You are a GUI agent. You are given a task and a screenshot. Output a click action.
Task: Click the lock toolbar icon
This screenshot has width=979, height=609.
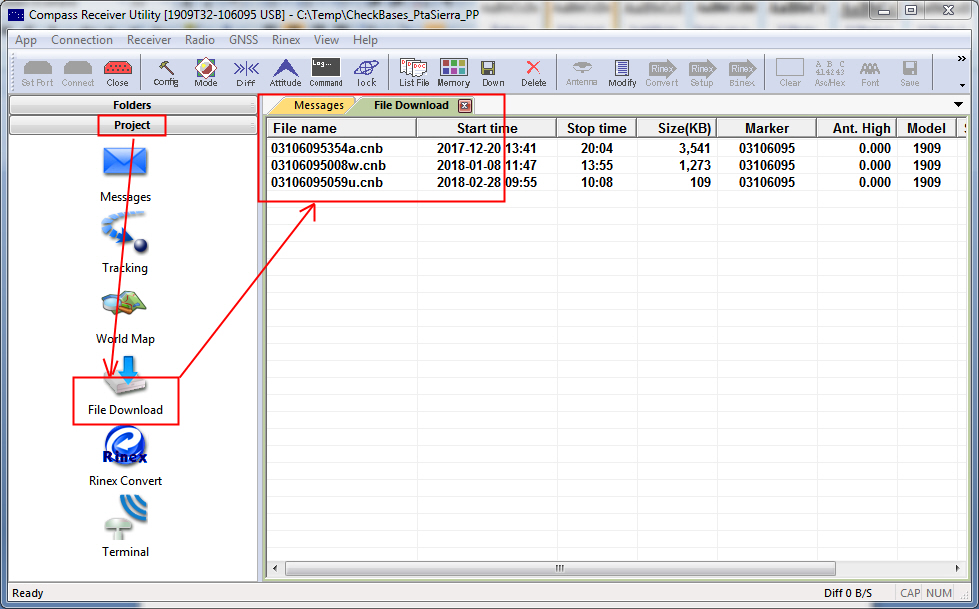(367, 73)
